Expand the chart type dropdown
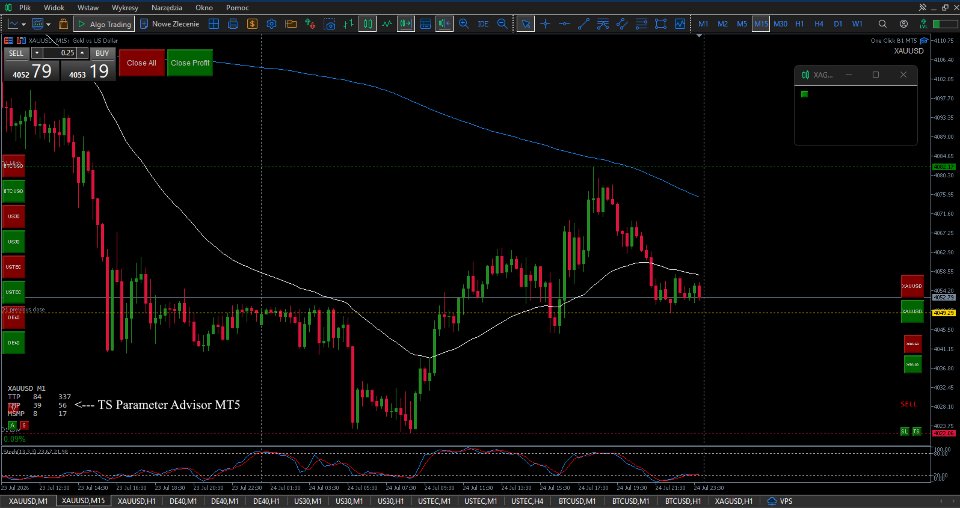960x508 pixels. click(x=23, y=24)
